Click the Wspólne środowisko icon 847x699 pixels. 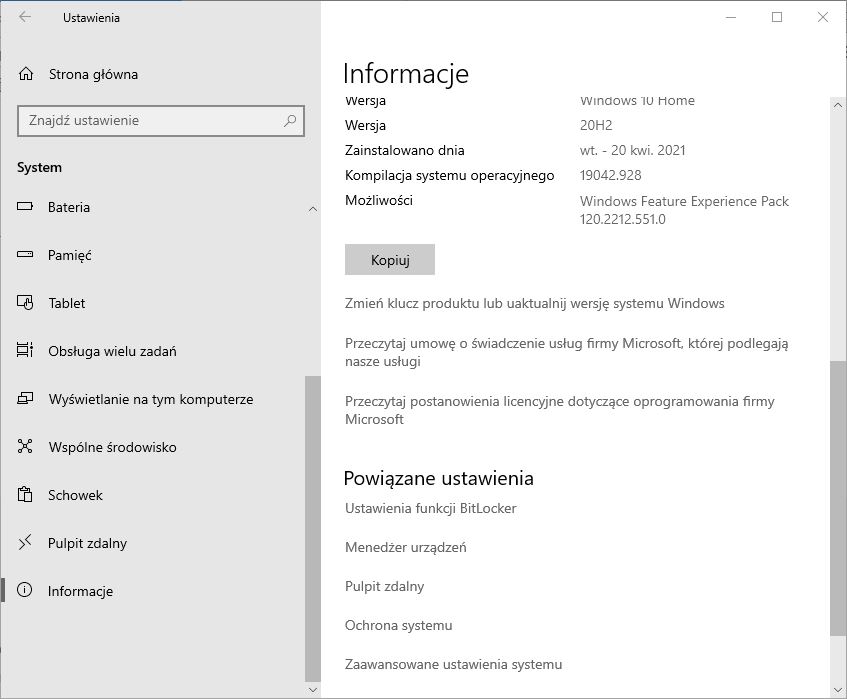25,446
